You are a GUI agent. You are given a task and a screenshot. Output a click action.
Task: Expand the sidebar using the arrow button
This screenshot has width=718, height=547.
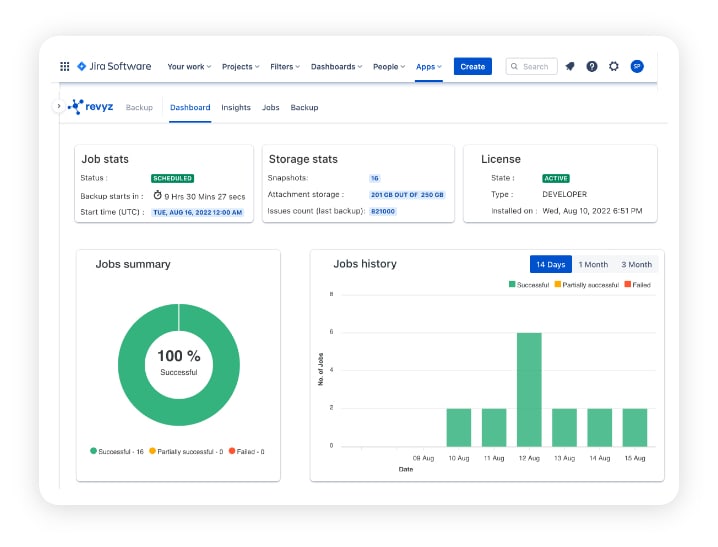[58, 106]
